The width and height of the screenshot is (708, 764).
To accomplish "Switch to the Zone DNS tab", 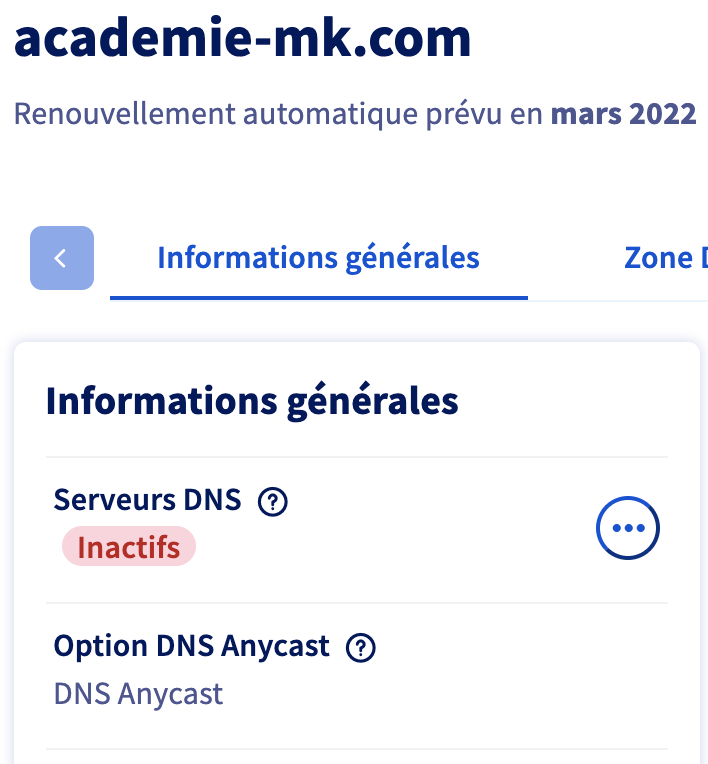I will pos(664,258).
